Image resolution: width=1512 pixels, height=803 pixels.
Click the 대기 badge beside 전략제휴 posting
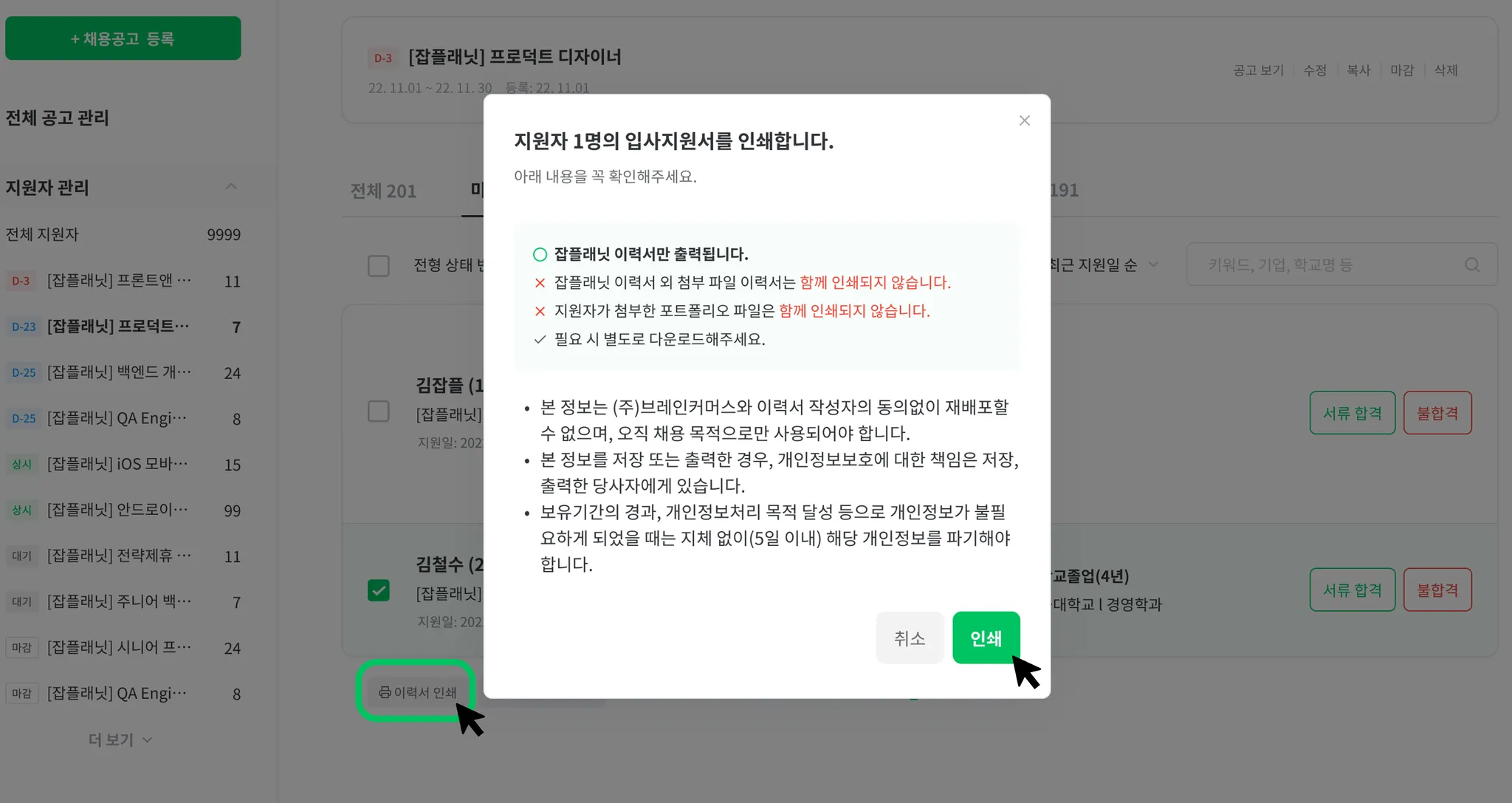(x=21, y=556)
